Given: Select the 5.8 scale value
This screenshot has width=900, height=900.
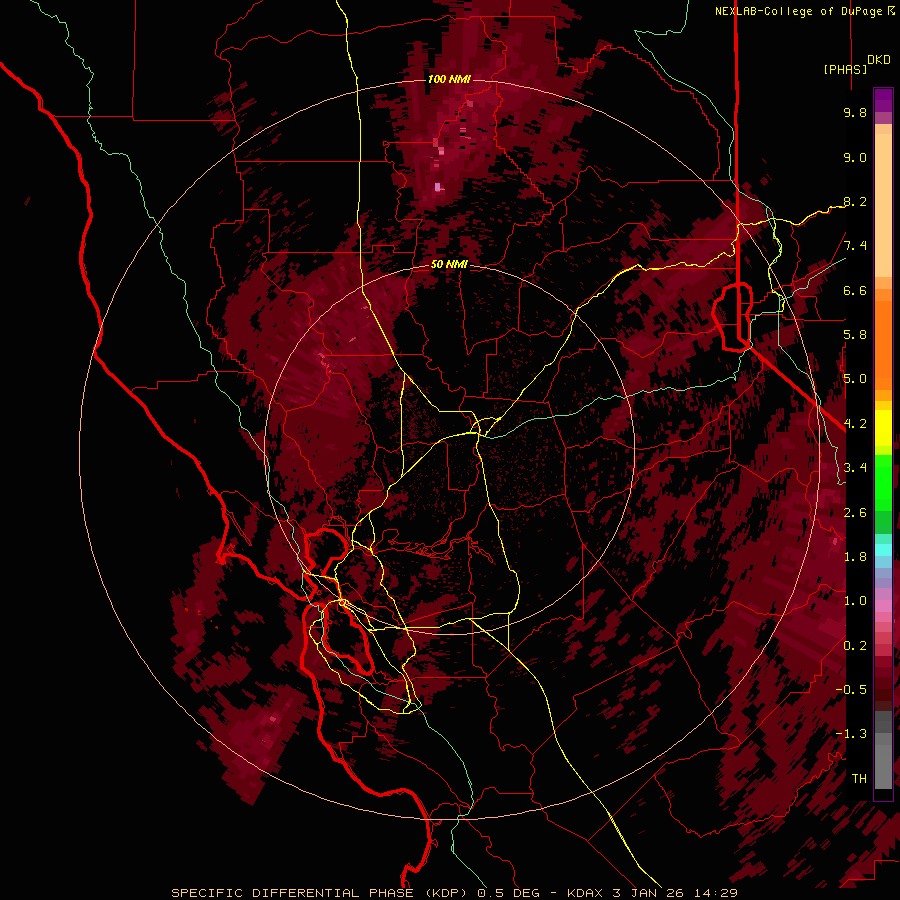Looking at the screenshot, I should point(855,335).
